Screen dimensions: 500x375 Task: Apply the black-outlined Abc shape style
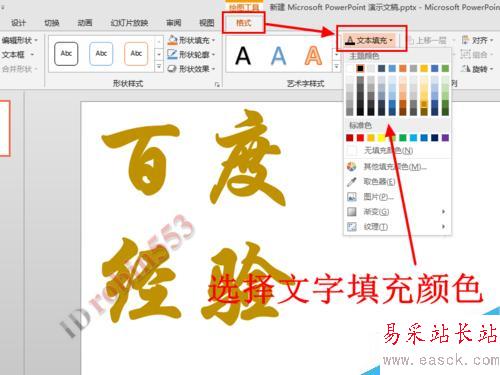click(x=66, y=54)
